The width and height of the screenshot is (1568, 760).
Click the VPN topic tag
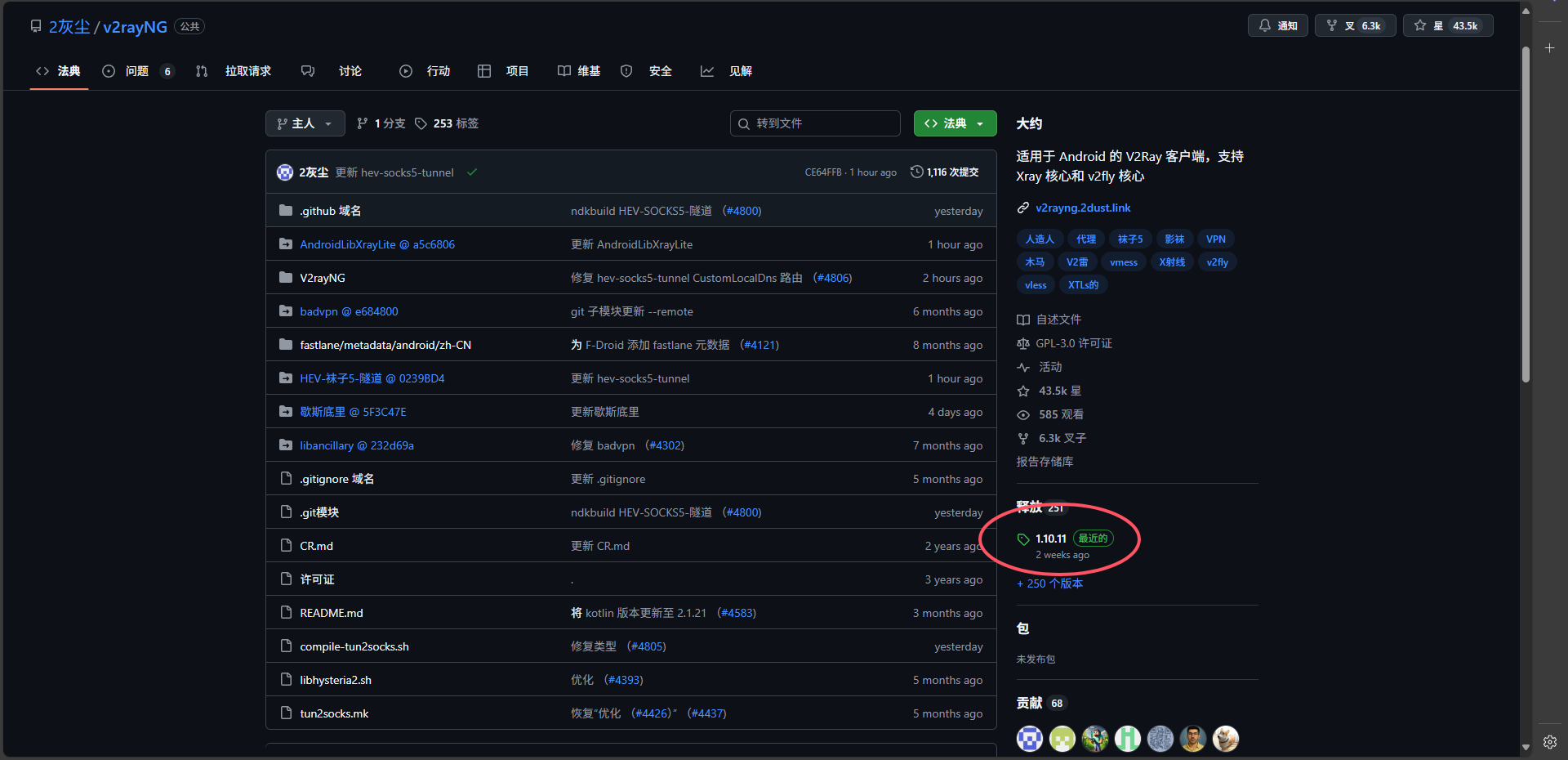point(1216,239)
